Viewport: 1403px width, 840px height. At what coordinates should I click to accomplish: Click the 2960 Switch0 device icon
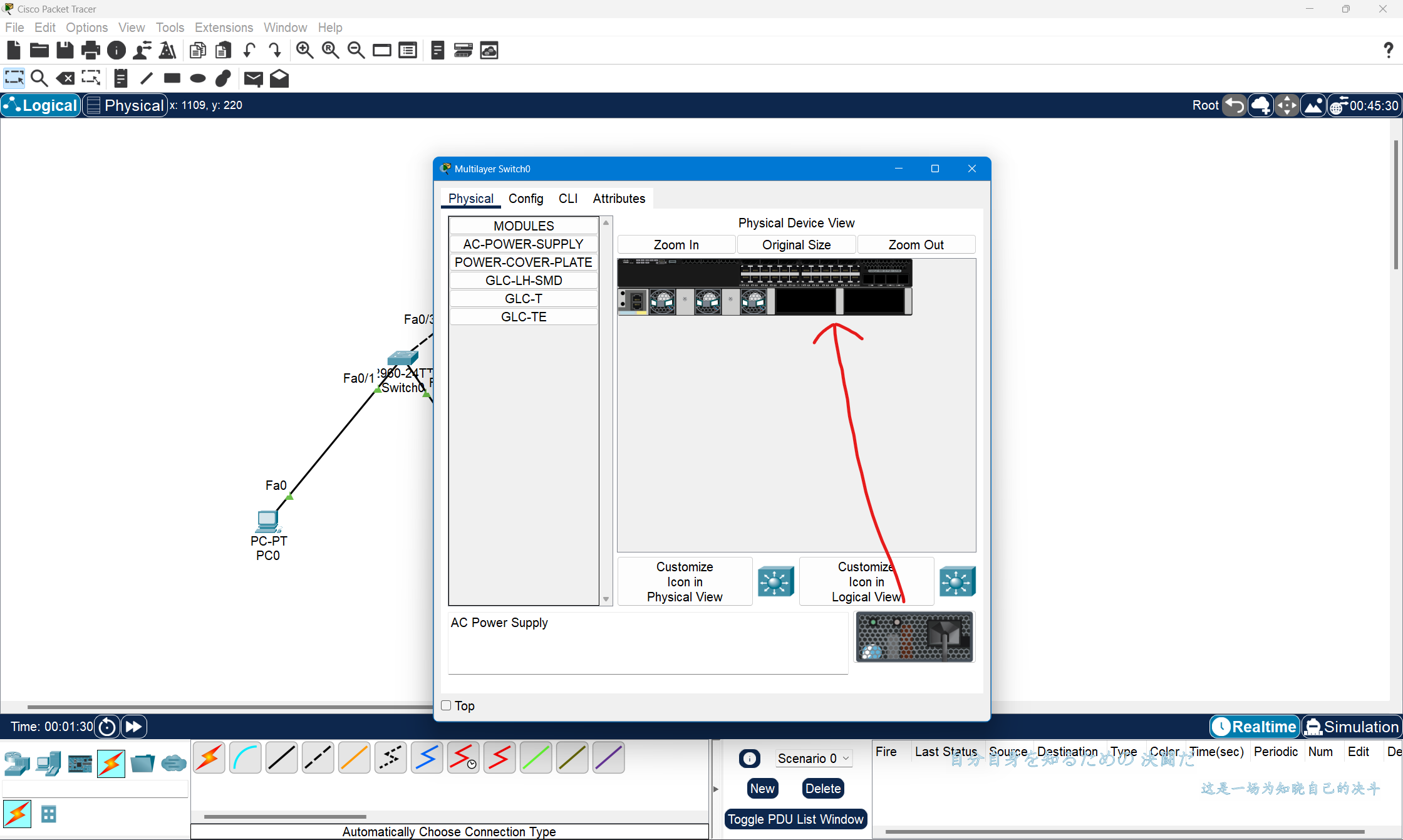click(402, 358)
